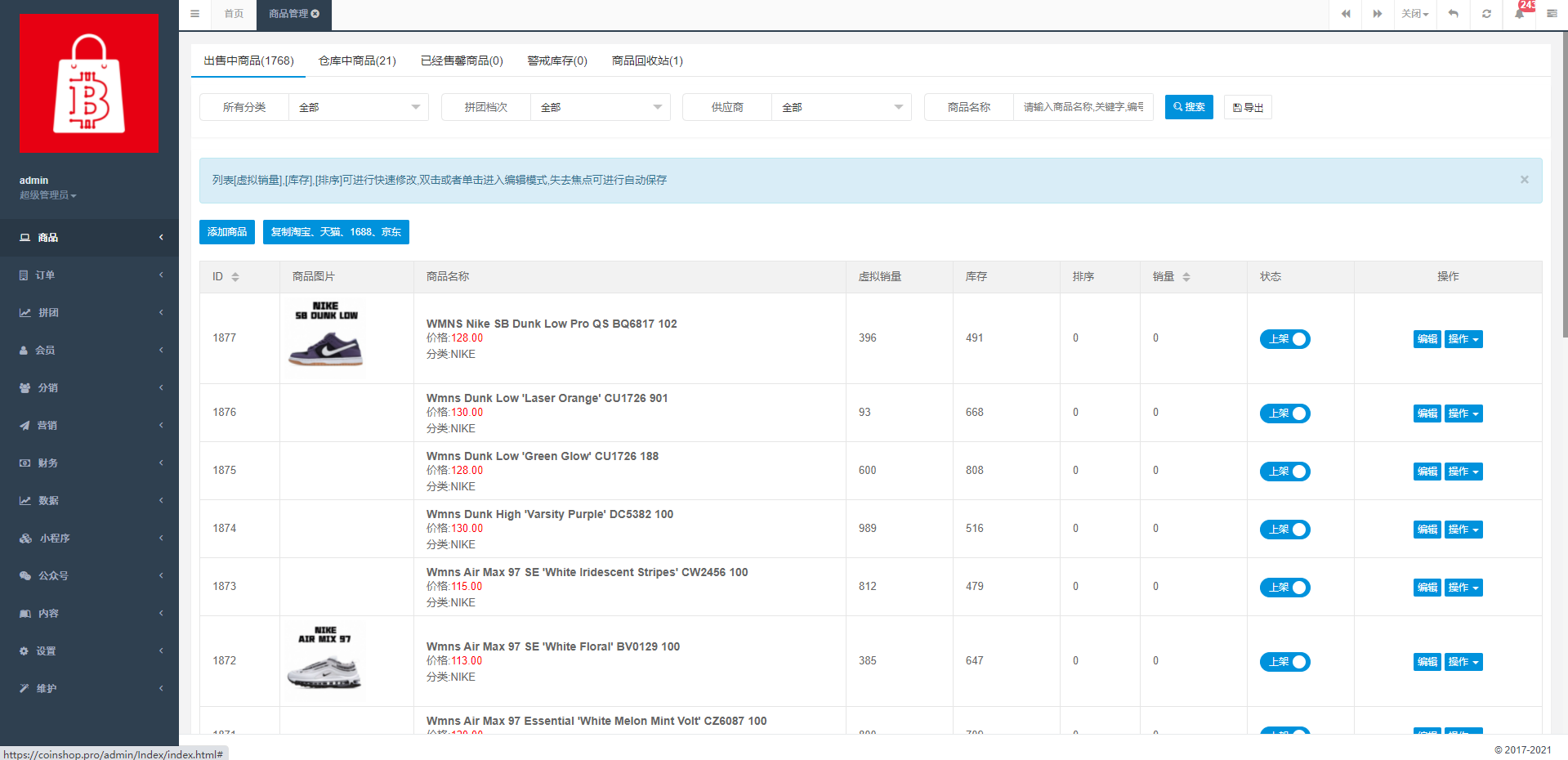1568x760 pixels.
Task: Dismiss the blue info alert banner
Action: tap(1524, 180)
